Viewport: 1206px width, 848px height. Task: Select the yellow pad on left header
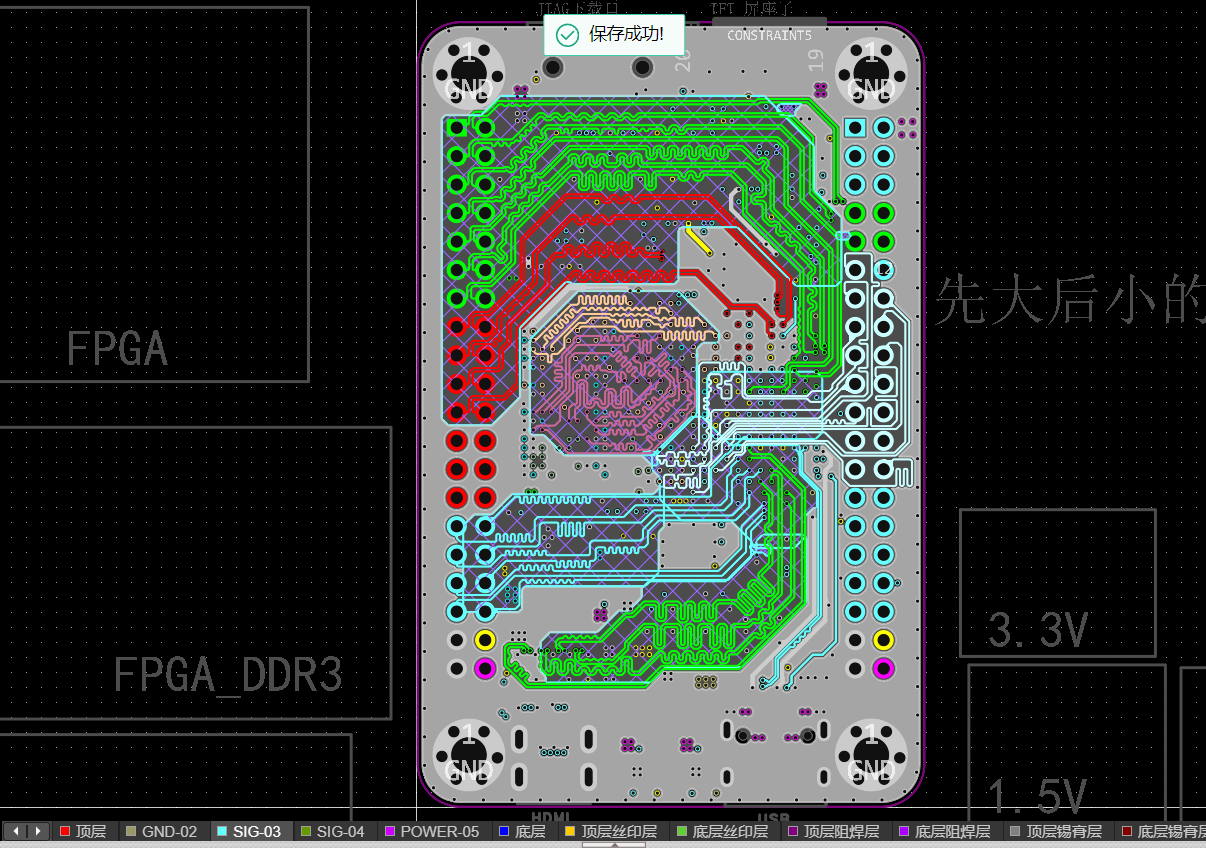pyautogui.click(x=485, y=640)
